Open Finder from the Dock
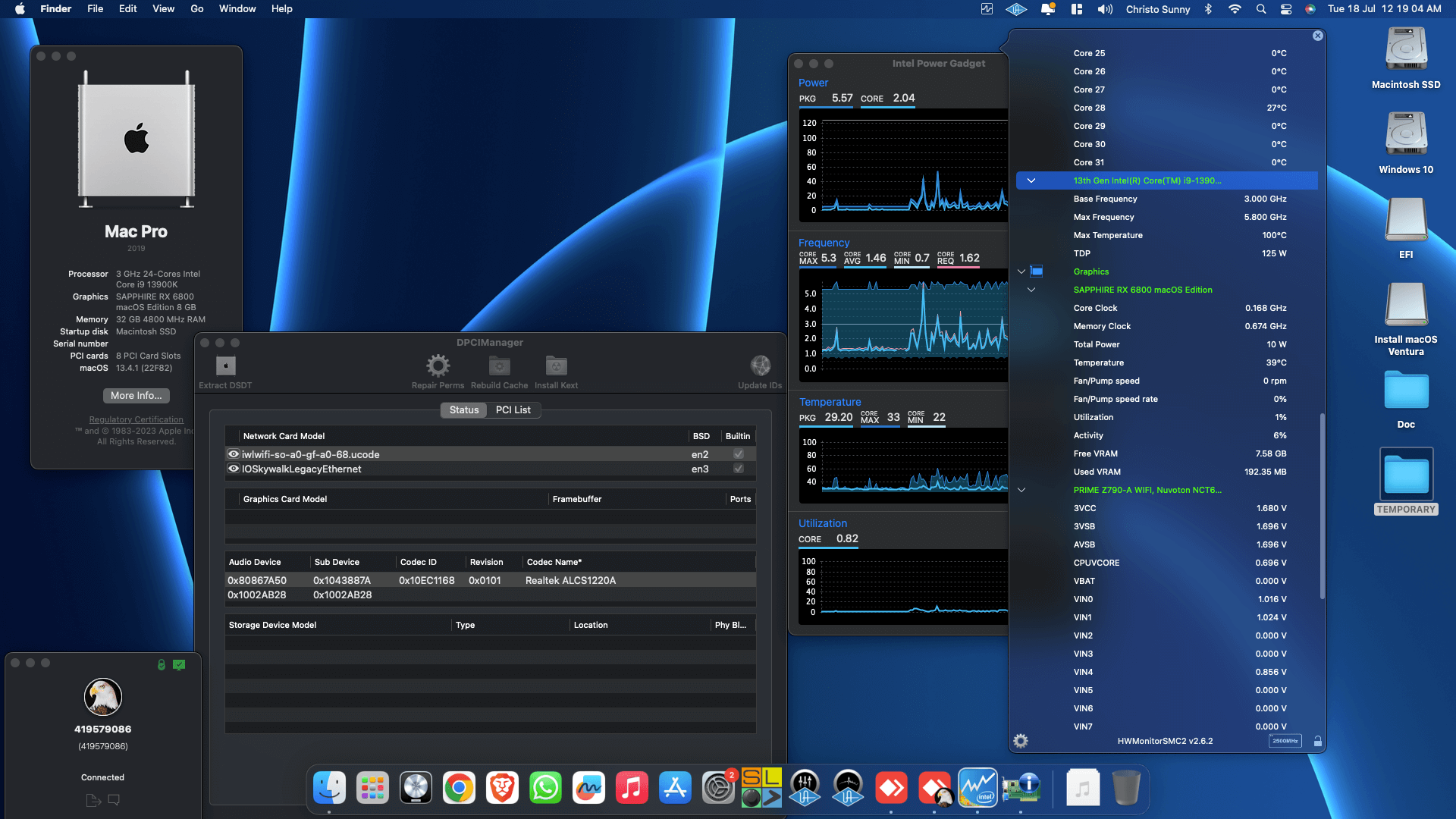Screen dimensions: 1456x819 [x=329, y=789]
